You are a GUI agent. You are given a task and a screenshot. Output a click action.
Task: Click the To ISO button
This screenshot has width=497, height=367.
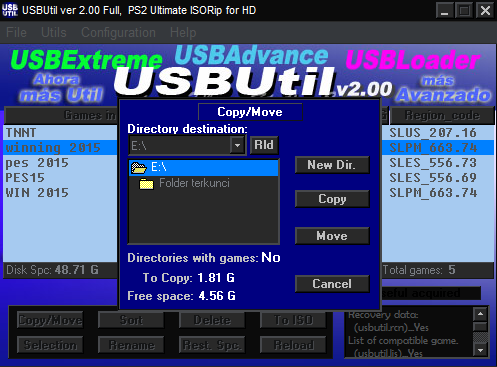tap(293, 320)
